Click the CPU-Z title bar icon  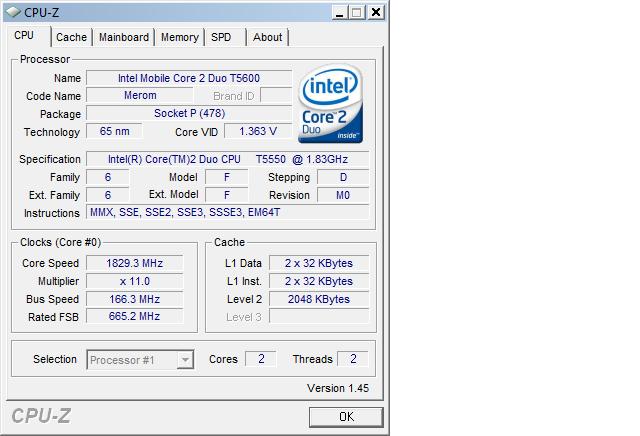tap(13, 12)
